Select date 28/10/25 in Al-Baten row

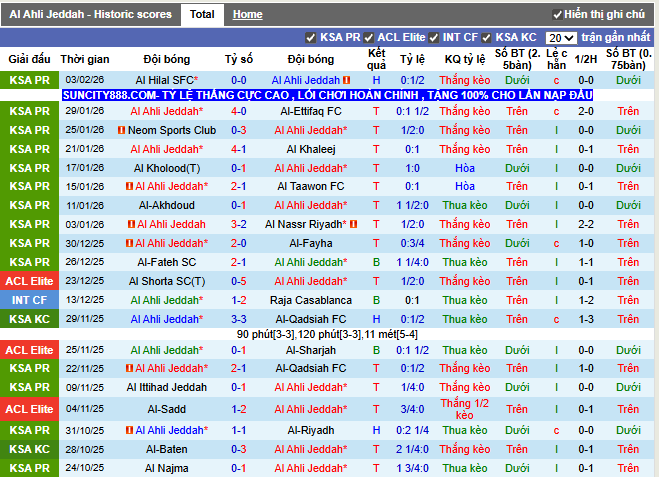point(85,449)
